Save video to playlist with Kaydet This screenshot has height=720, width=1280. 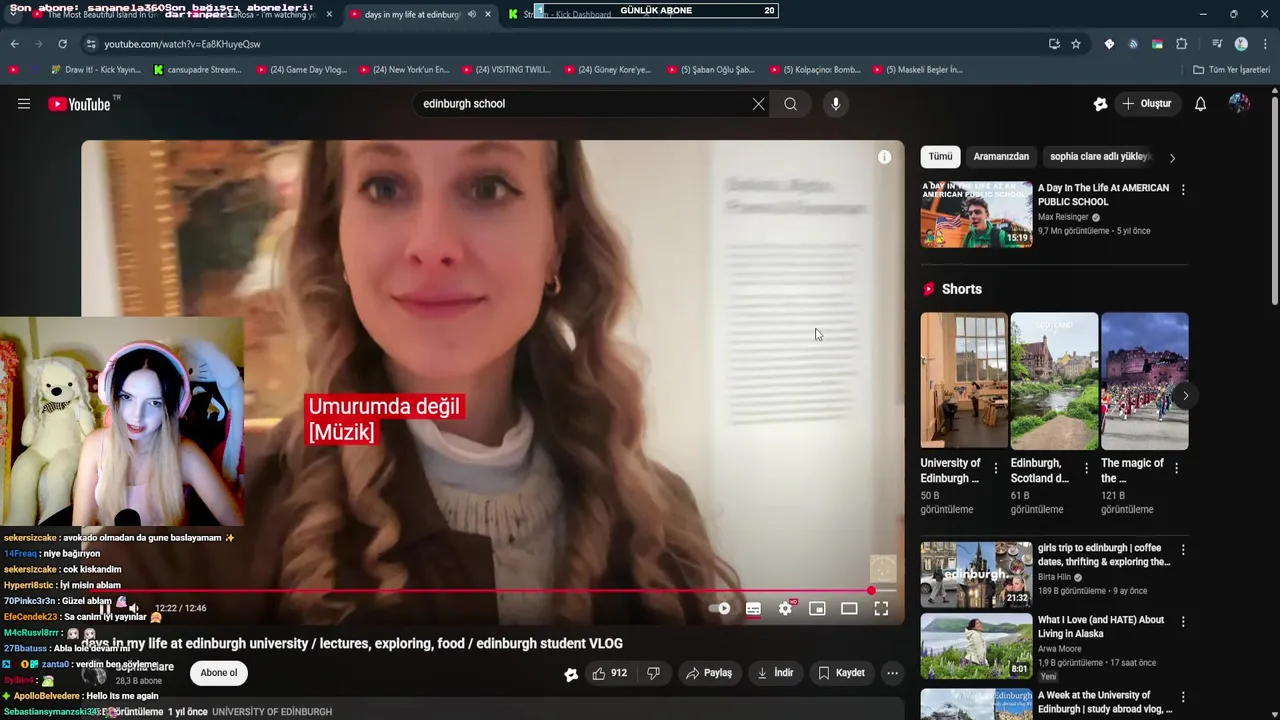tap(841, 673)
